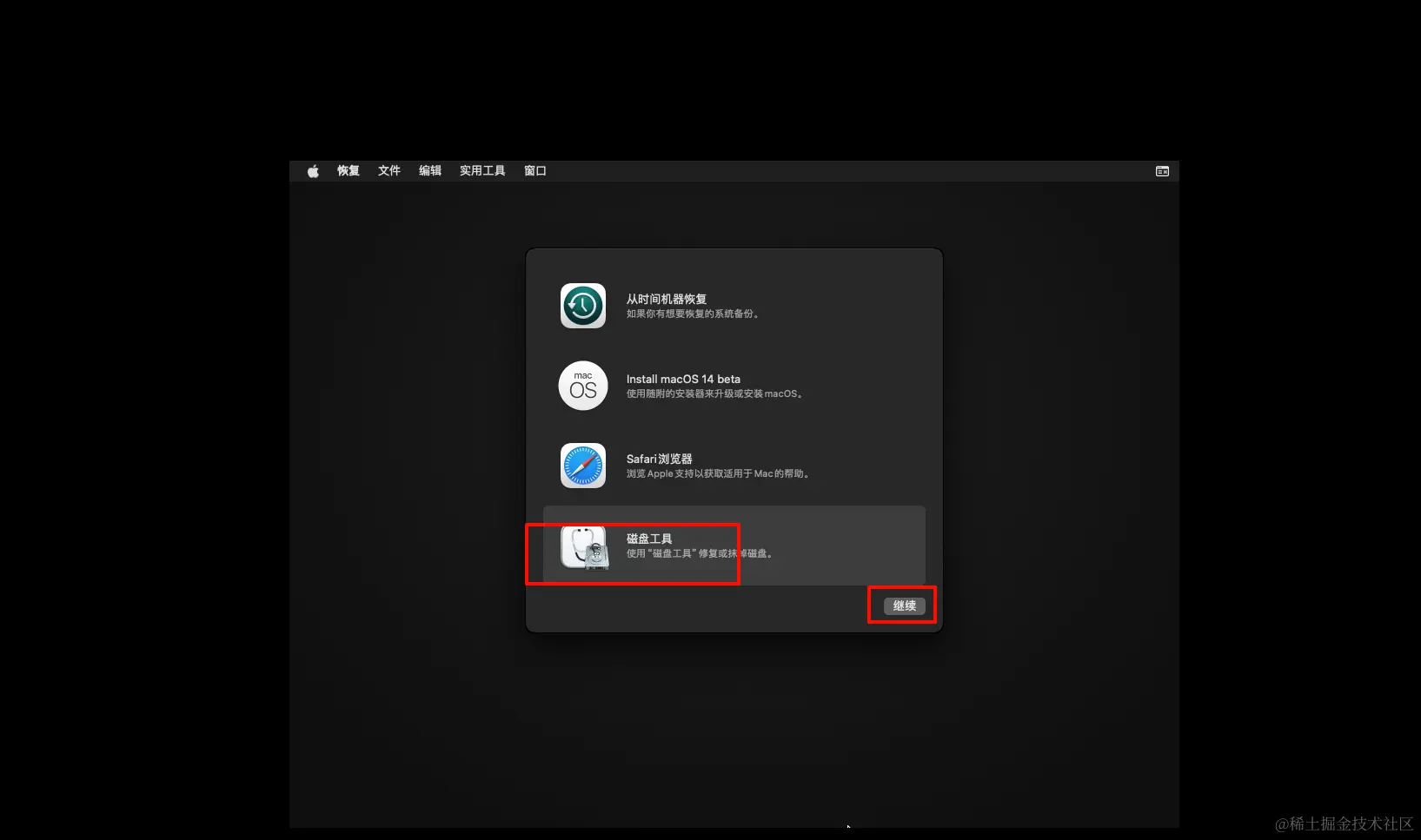Choose Install macOS 14 beta text
This screenshot has width=1421, height=840.
(683, 379)
